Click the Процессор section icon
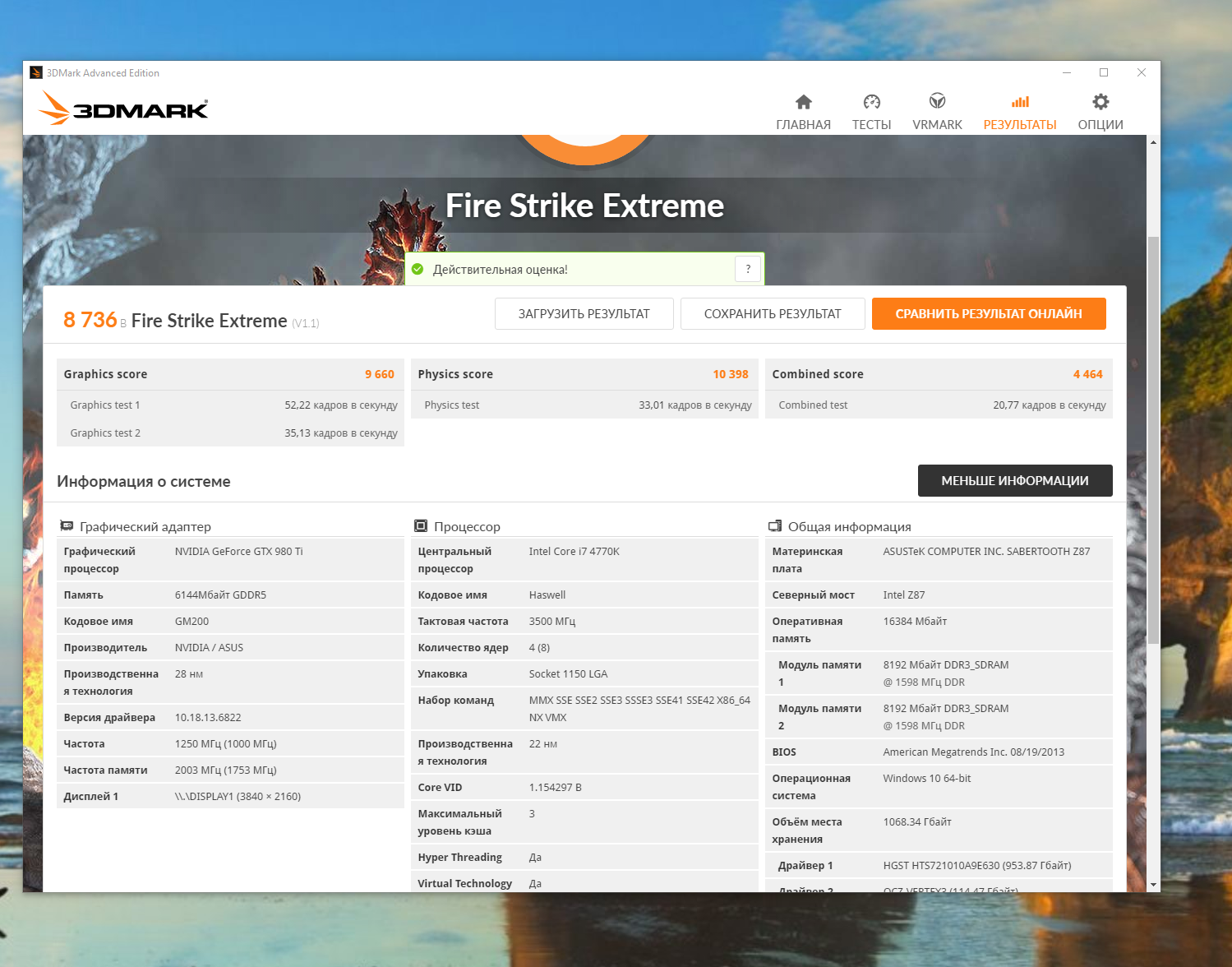This screenshot has height=967, width=1232. (x=421, y=526)
